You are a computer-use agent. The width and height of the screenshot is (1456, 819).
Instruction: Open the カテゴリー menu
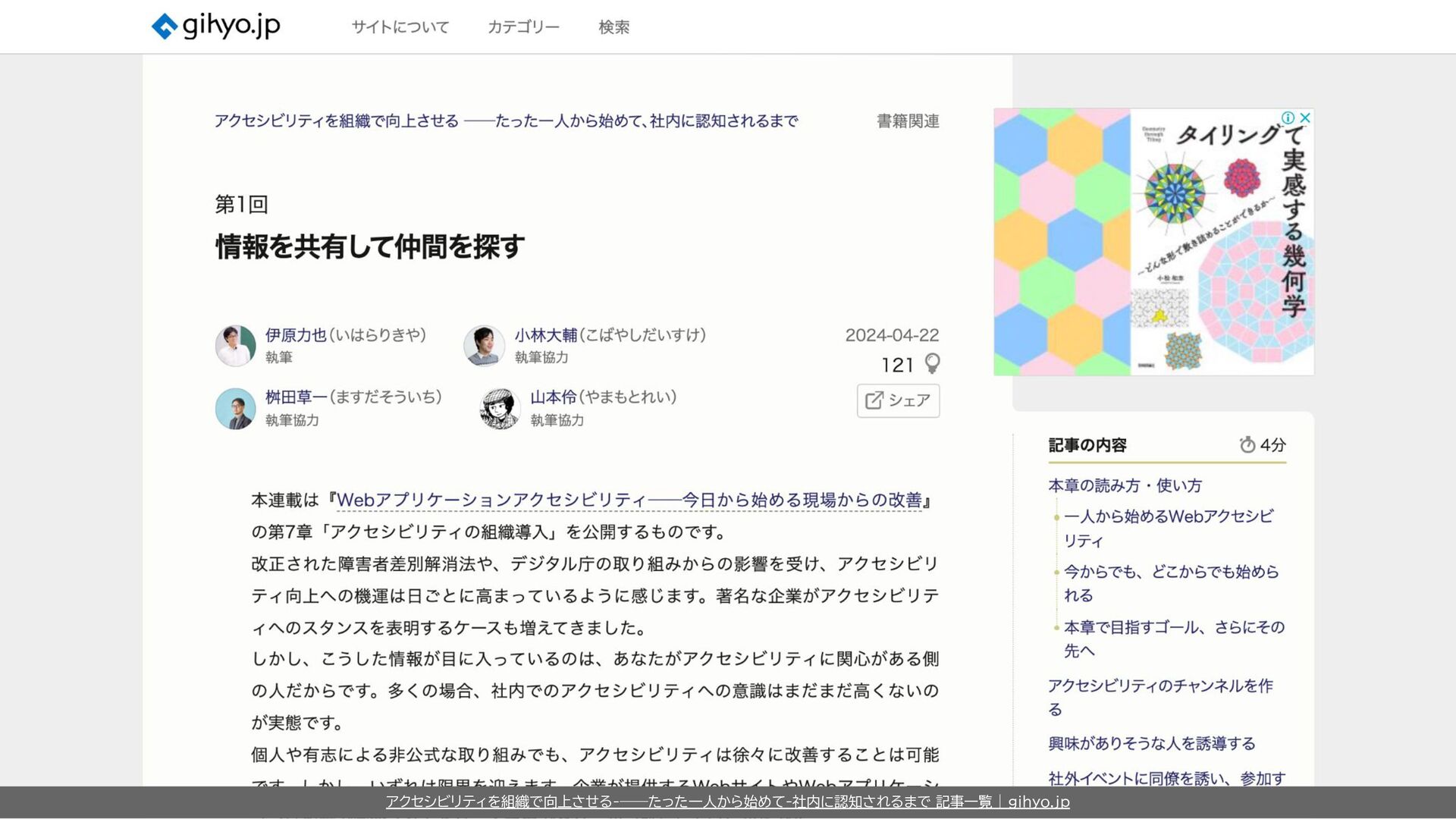[523, 27]
